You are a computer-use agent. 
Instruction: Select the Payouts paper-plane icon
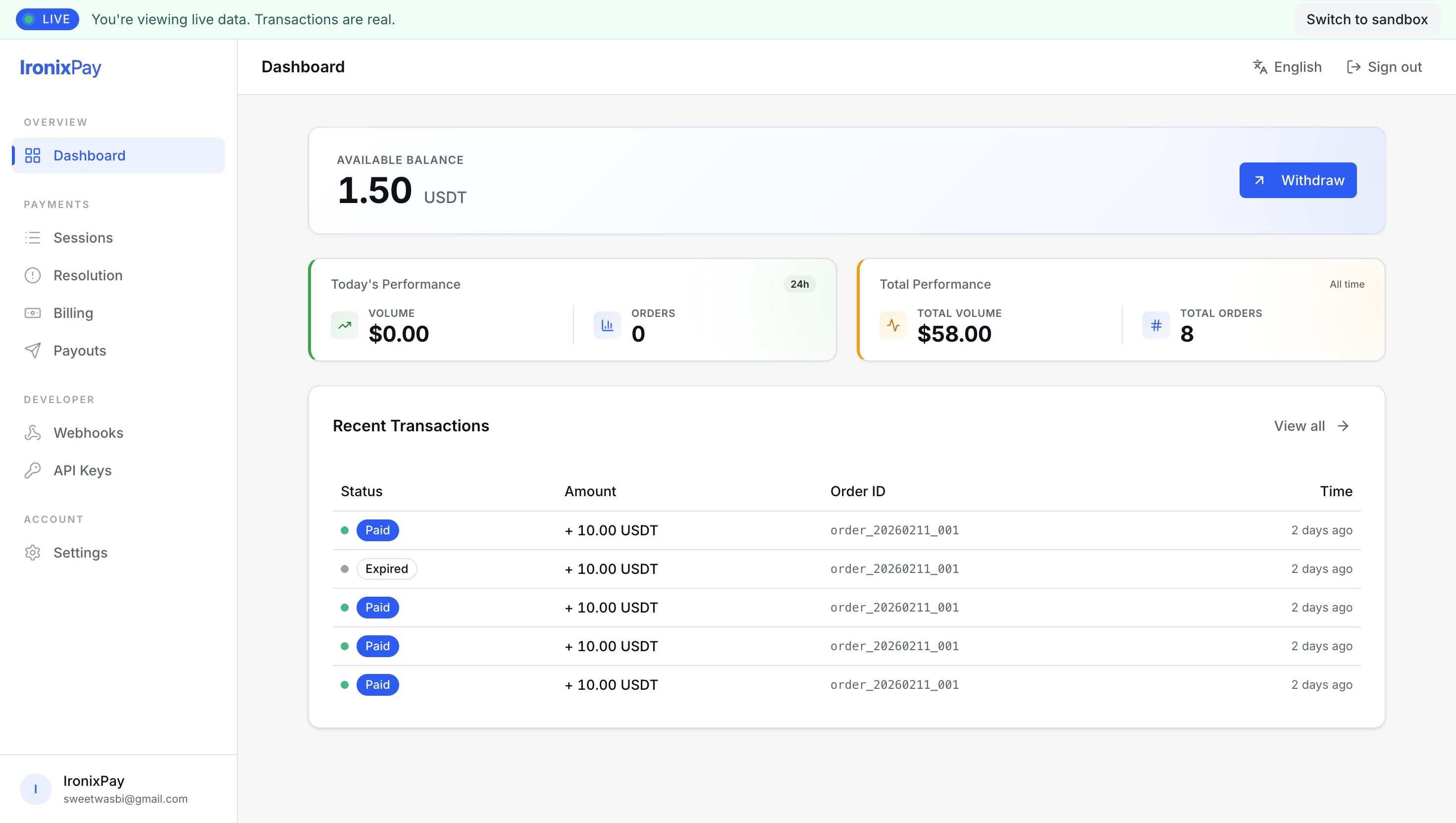click(32, 351)
